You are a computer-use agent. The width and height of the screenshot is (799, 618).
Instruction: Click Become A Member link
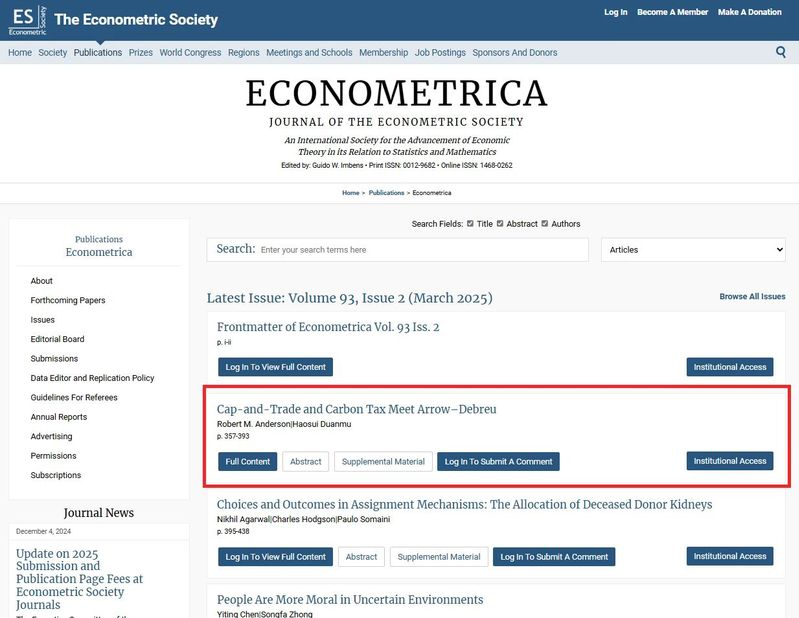[x=673, y=12]
